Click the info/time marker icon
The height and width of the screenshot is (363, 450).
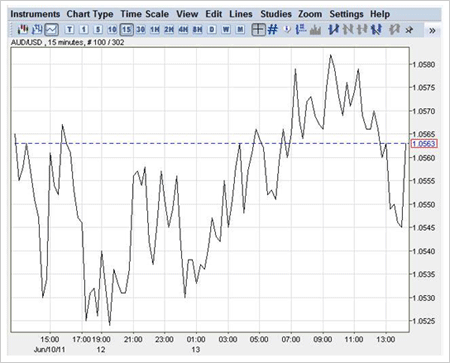point(287,30)
